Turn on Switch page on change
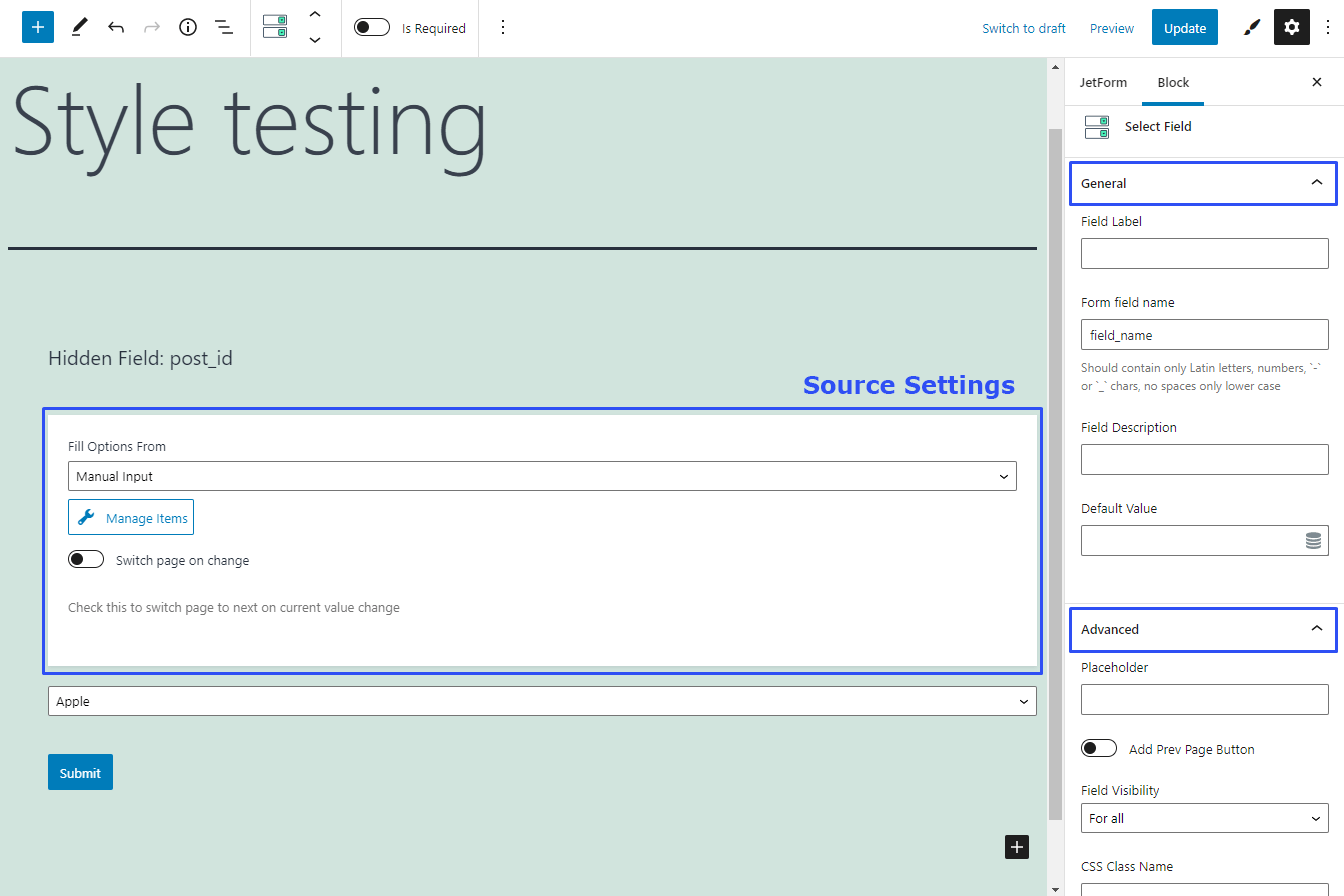Viewport: 1344px width, 896px height. [x=86, y=559]
